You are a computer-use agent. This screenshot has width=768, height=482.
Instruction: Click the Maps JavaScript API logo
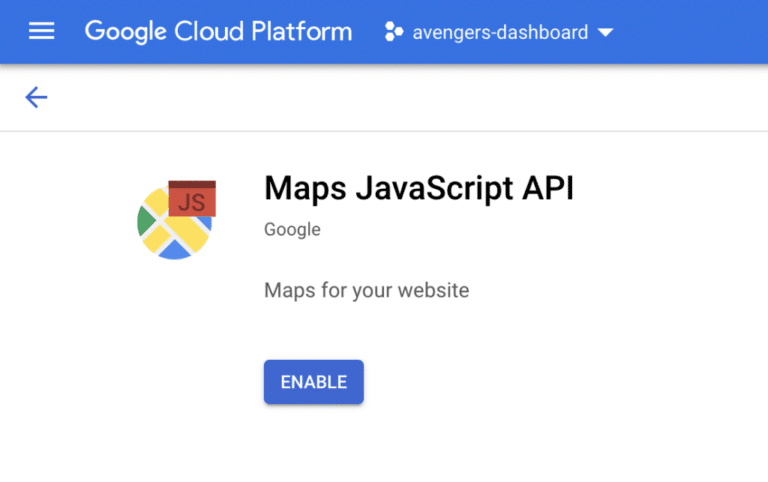click(176, 220)
